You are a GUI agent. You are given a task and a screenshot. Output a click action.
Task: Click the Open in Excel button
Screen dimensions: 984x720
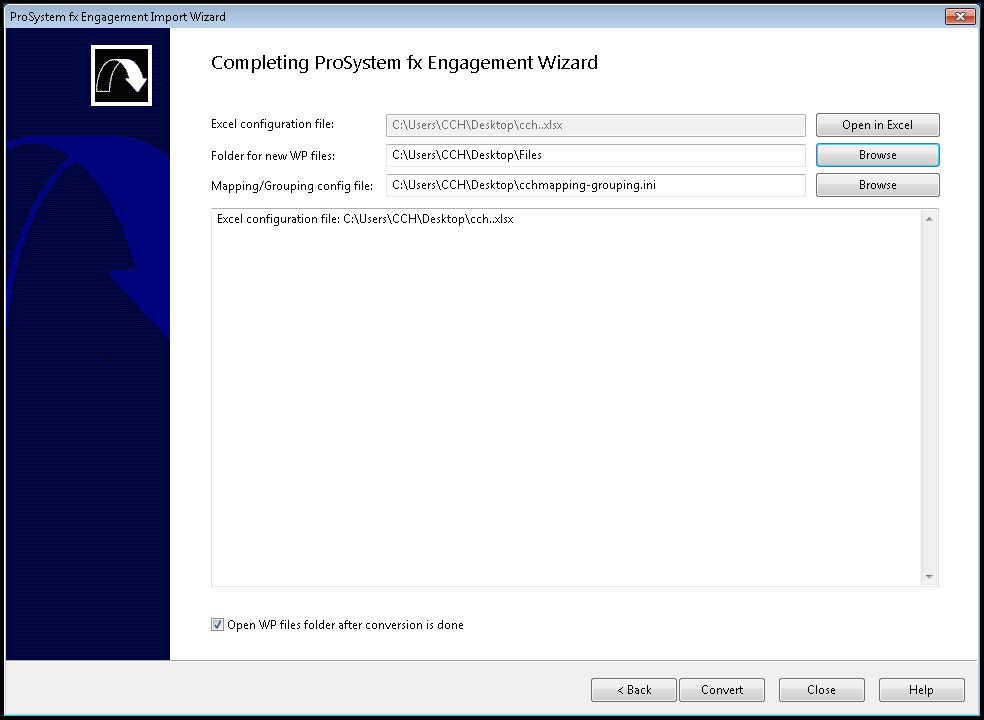pos(877,125)
